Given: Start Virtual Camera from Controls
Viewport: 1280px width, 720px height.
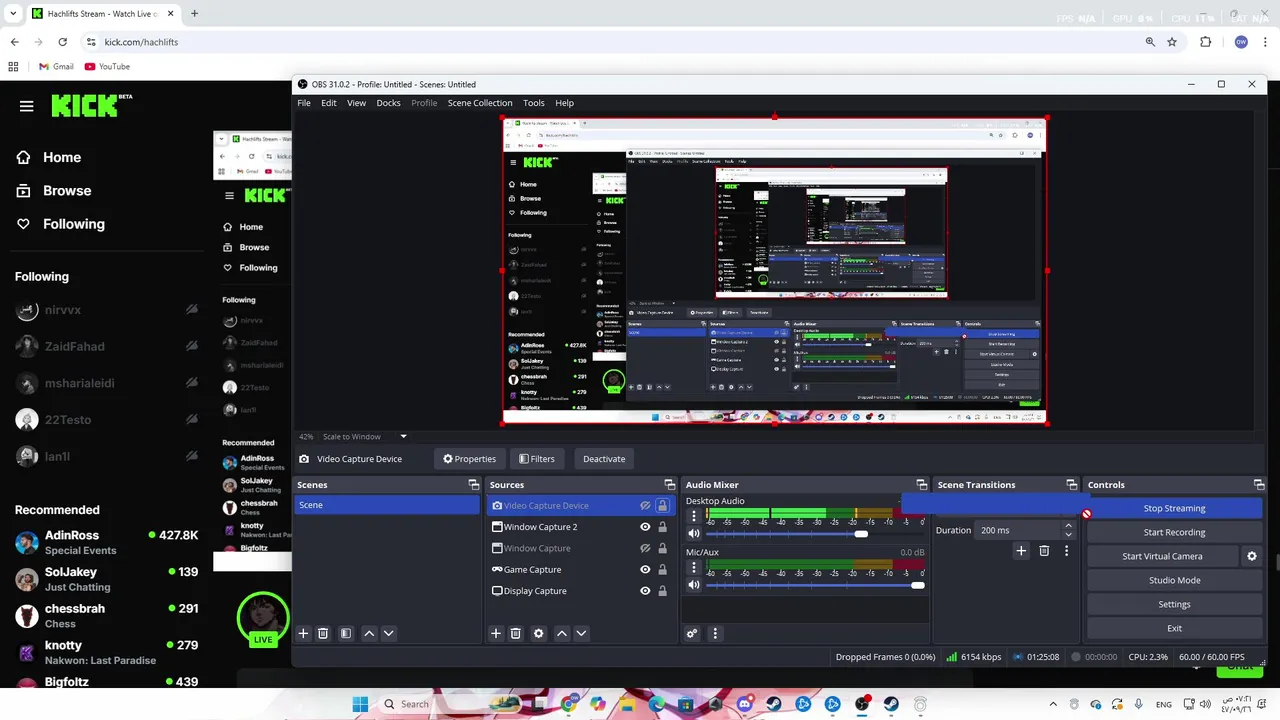Looking at the screenshot, I should click(x=1162, y=556).
